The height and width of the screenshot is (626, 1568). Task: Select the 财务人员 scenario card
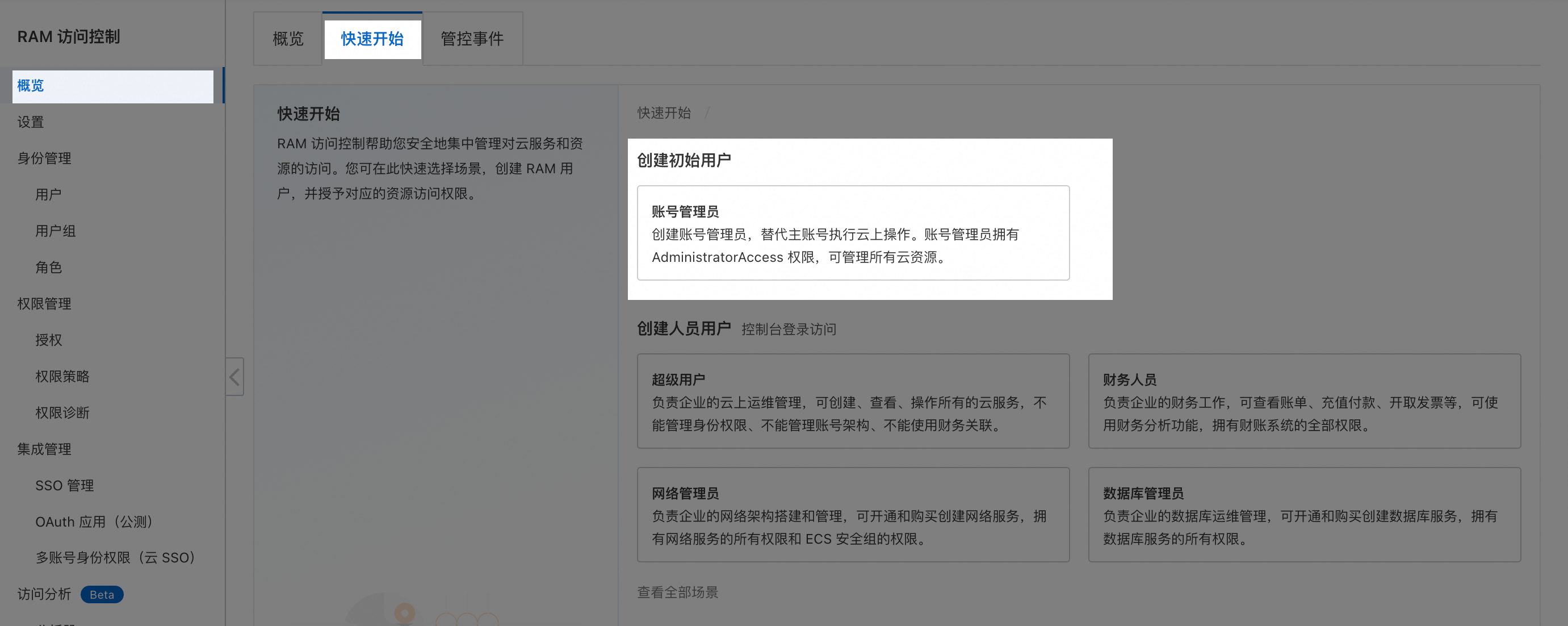(x=1304, y=401)
